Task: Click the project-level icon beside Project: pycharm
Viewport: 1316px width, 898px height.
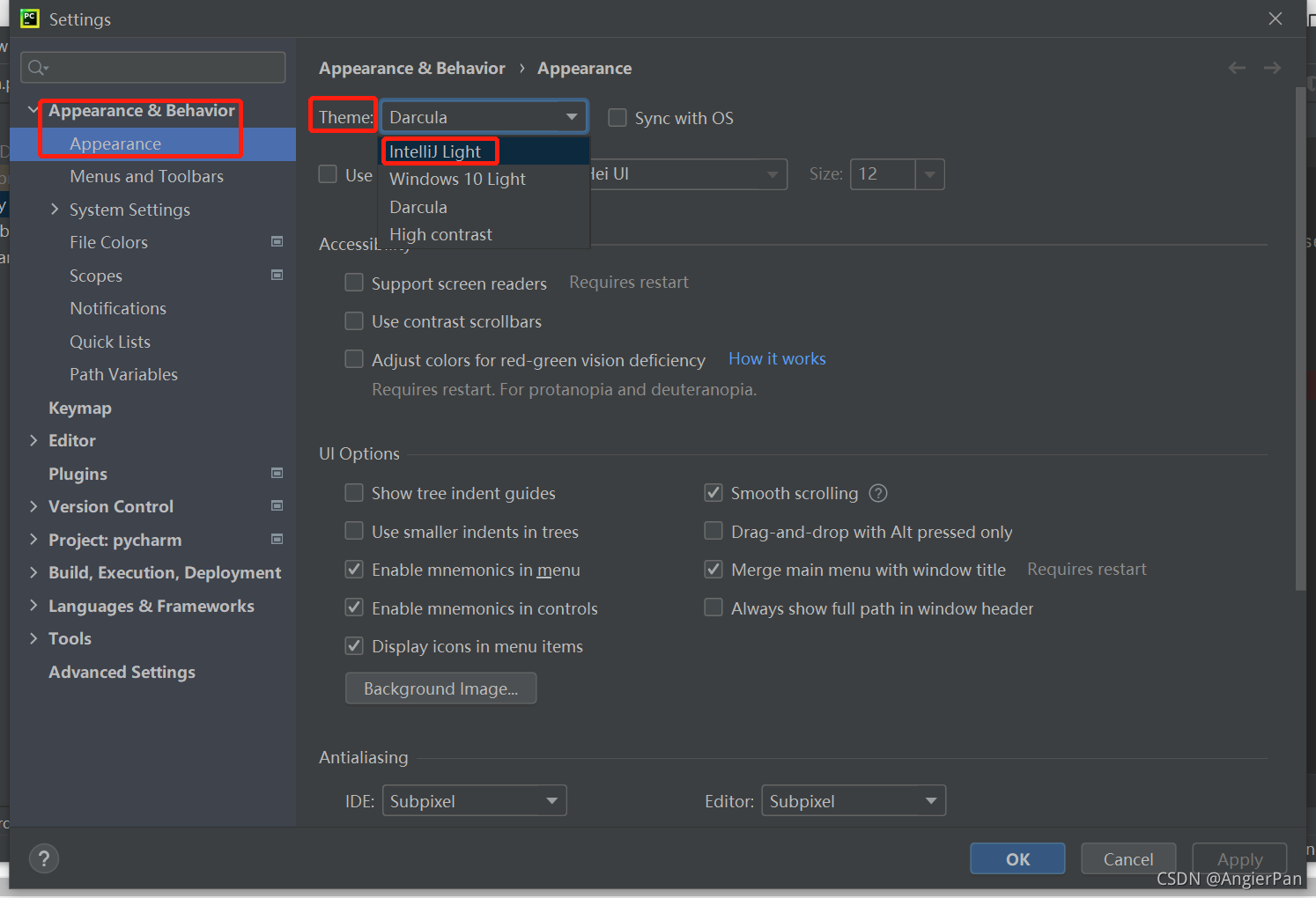Action: pyautogui.click(x=277, y=539)
